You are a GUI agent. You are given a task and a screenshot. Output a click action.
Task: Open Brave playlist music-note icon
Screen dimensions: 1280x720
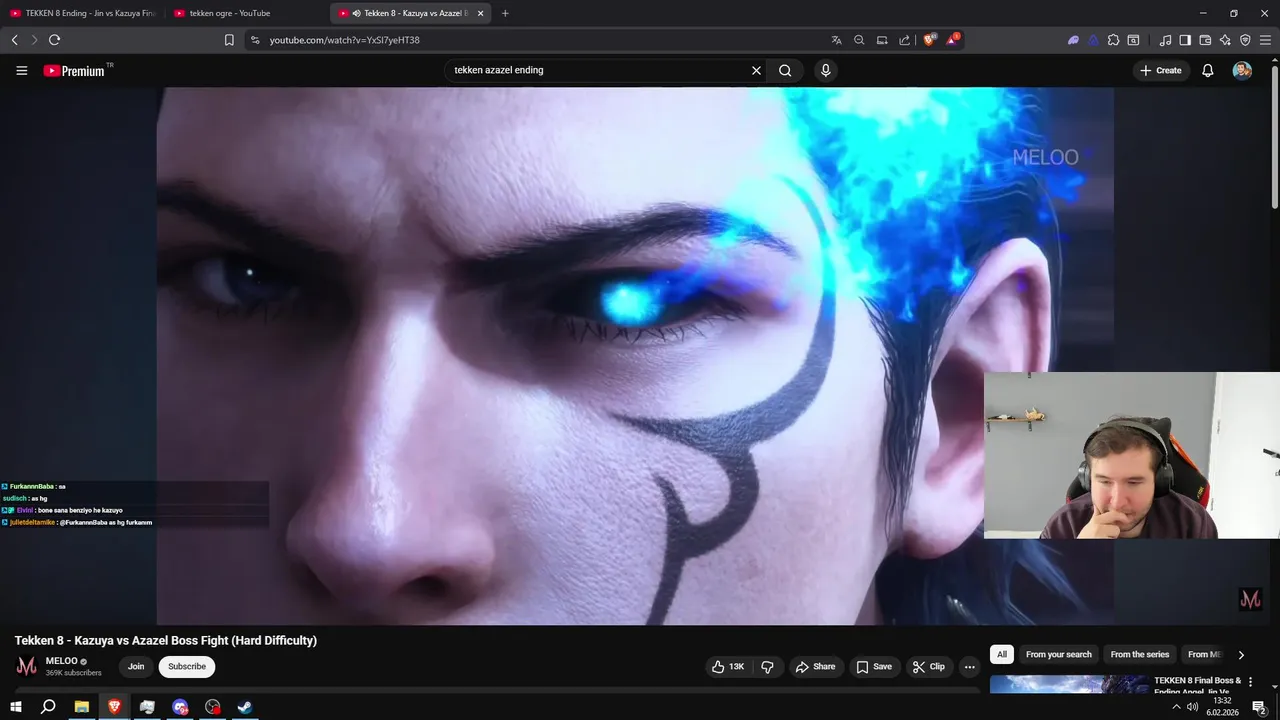1165,40
